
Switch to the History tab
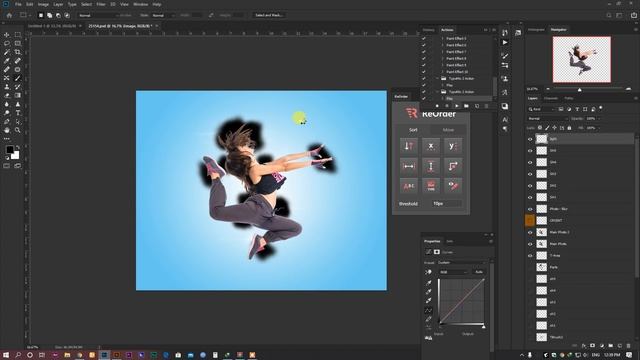tap(429, 30)
